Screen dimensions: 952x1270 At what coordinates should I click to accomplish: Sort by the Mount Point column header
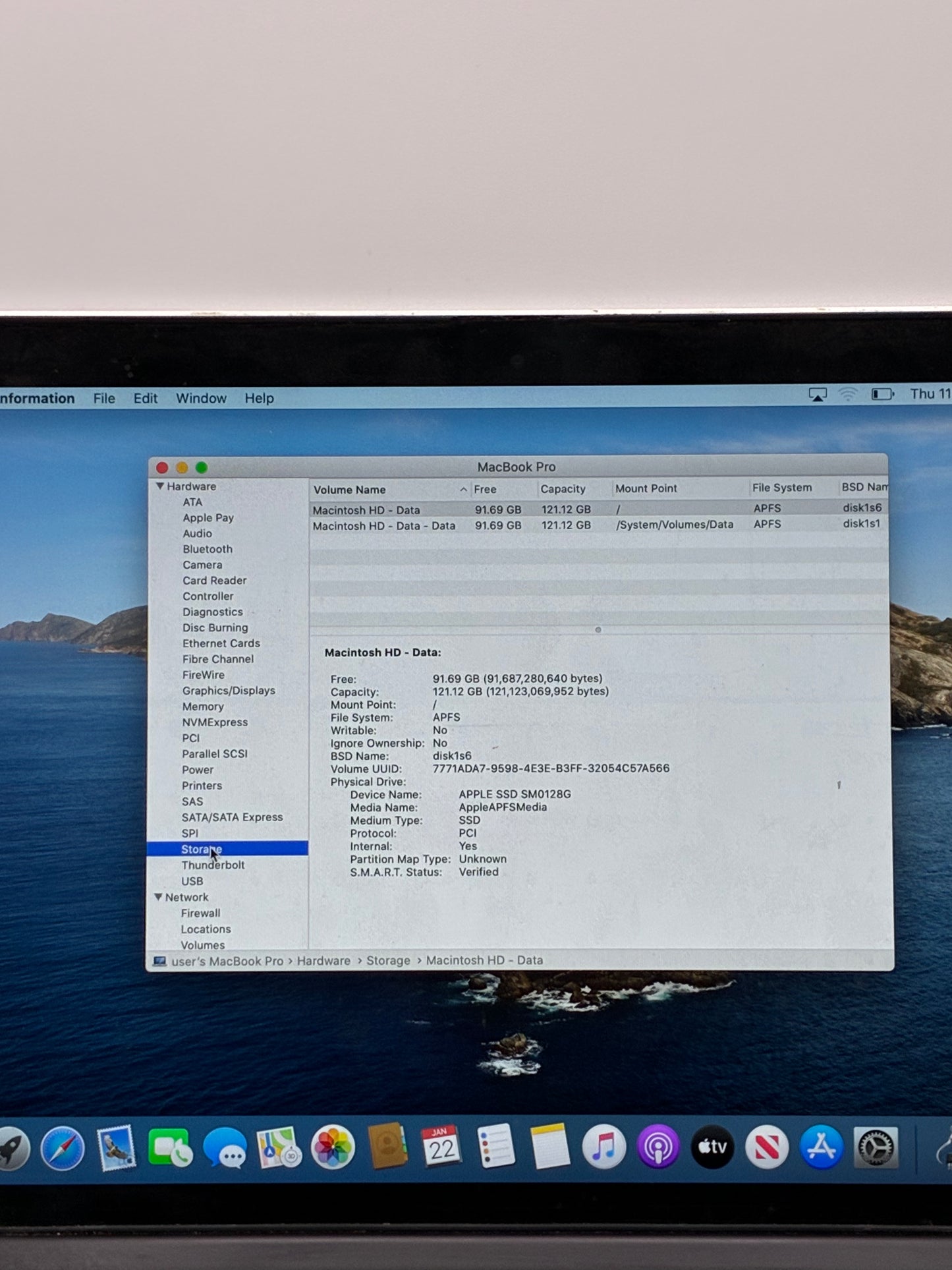(646, 488)
